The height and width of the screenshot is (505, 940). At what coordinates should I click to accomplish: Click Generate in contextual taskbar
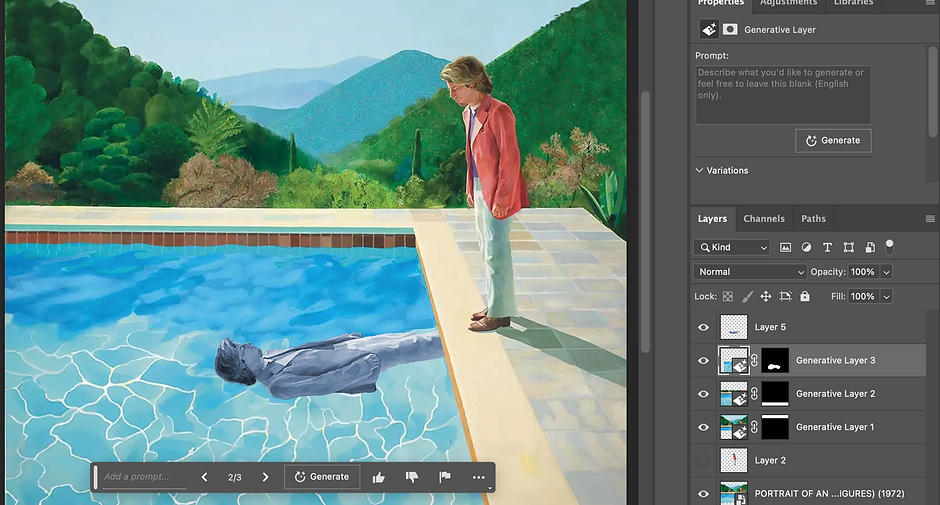pos(322,477)
